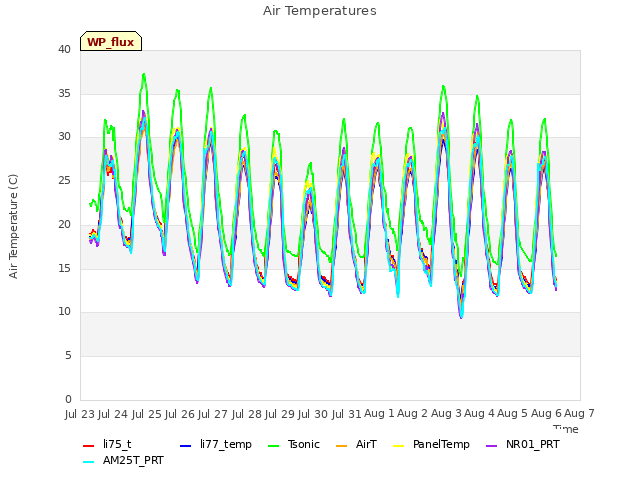The height and width of the screenshot is (480, 640).
Task: Click the Air Temperatures chart title
Action: click(x=320, y=11)
